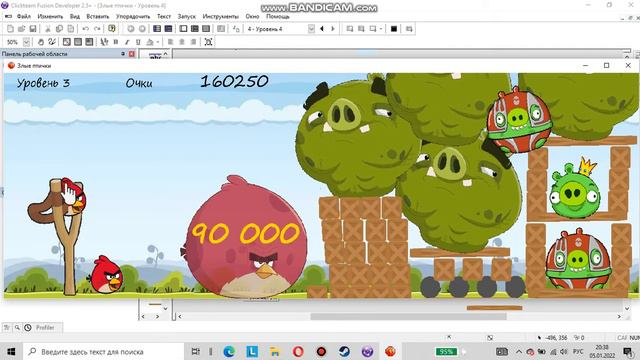Image resolution: width=640 pixels, height=360 pixels.
Task: Align text left icon
Action: pos(170,42)
